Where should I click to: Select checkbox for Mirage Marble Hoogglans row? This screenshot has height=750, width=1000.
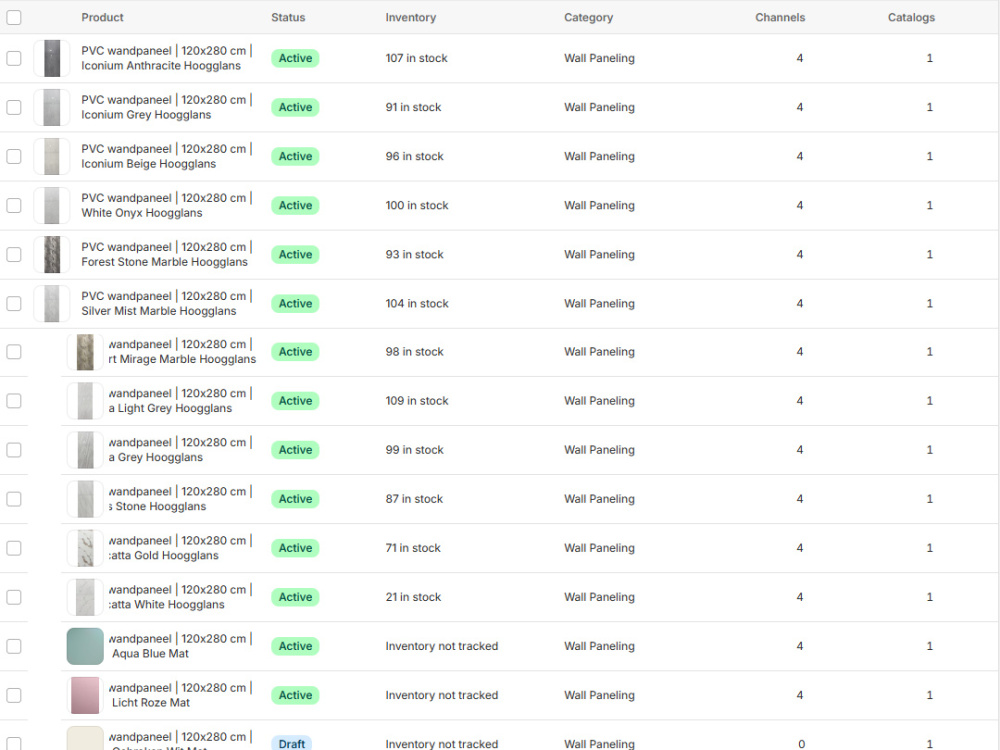[14, 351]
